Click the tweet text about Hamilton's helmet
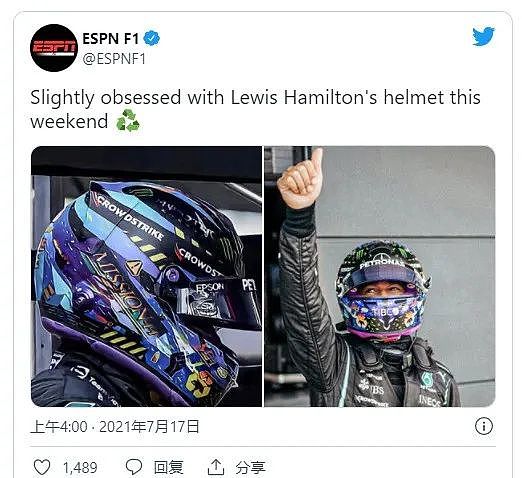The width and height of the screenshot is (522, 478). click(255, 109)
